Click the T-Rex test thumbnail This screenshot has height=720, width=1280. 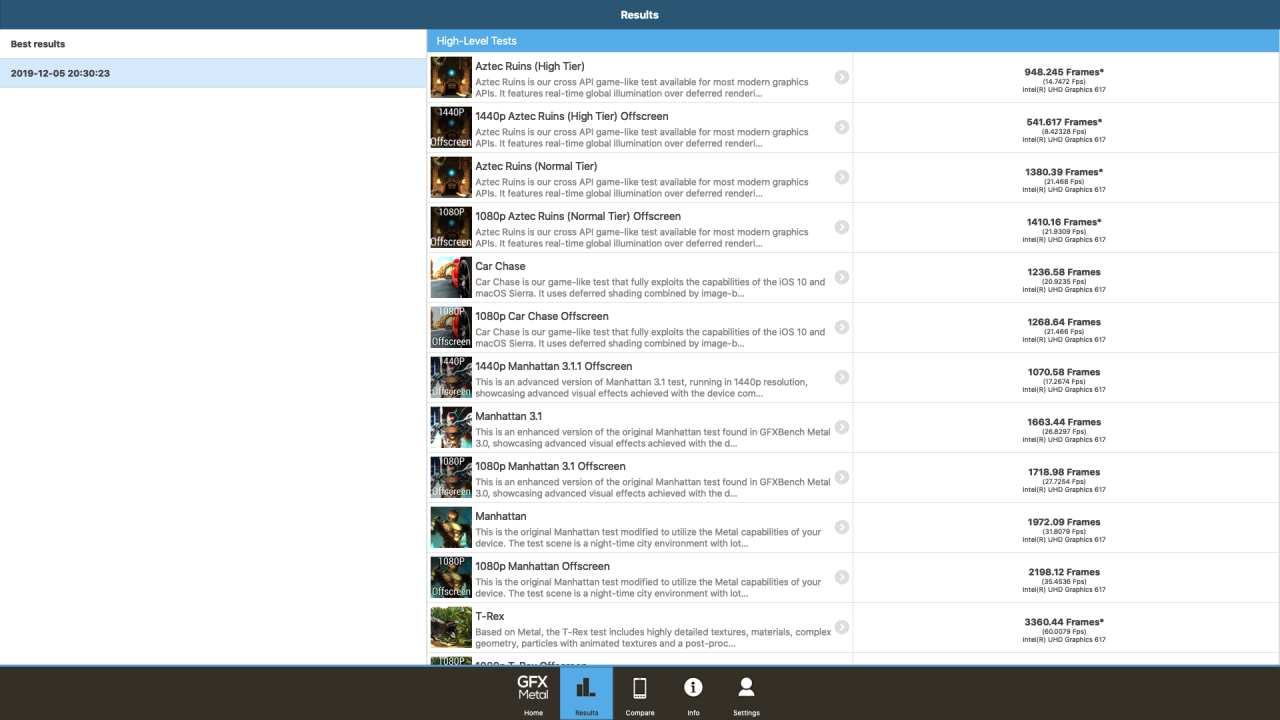pos(451,627)
